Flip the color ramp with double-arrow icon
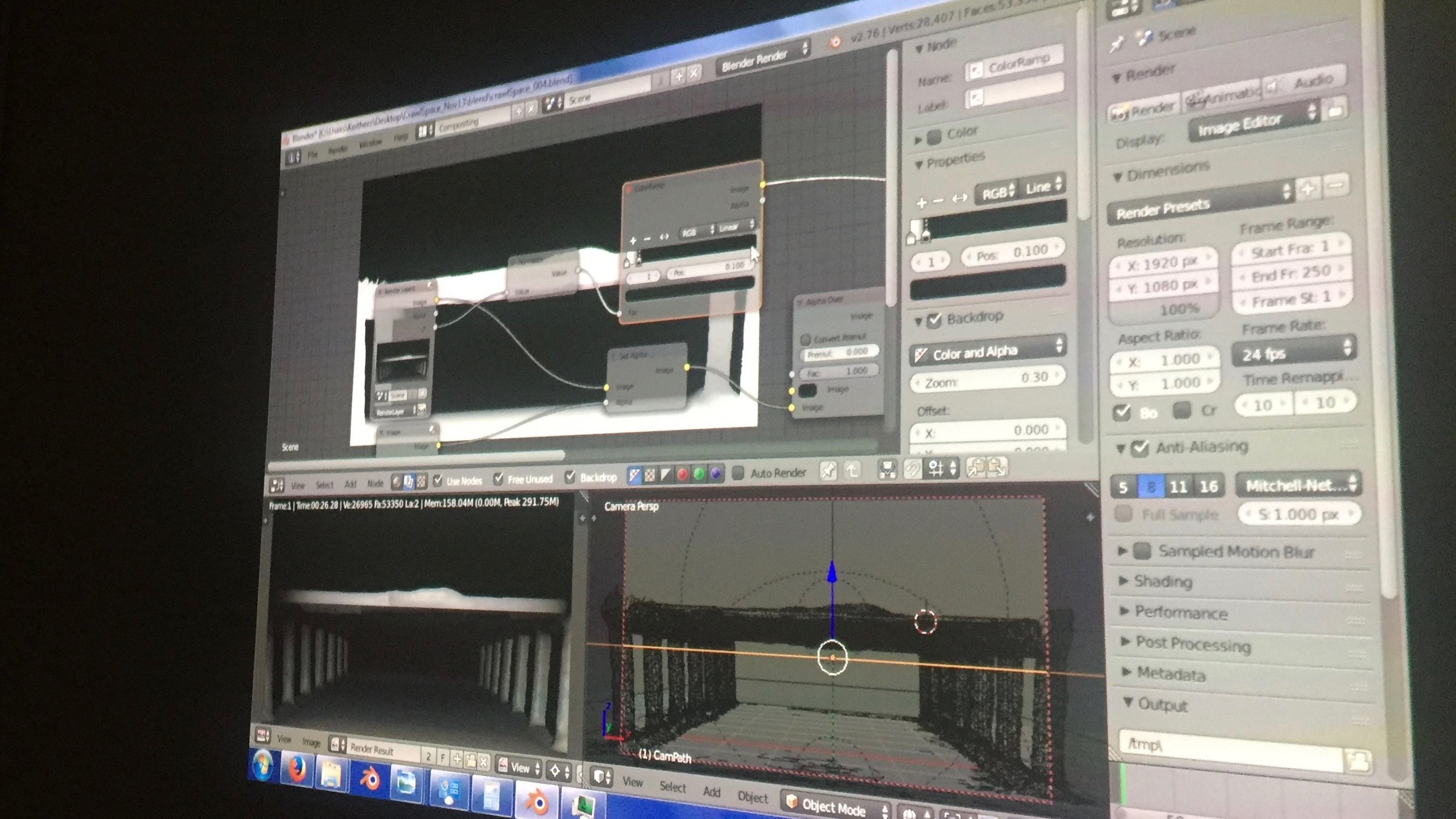This screenshot has width=1456, height=819. click(x=959, y=198)
